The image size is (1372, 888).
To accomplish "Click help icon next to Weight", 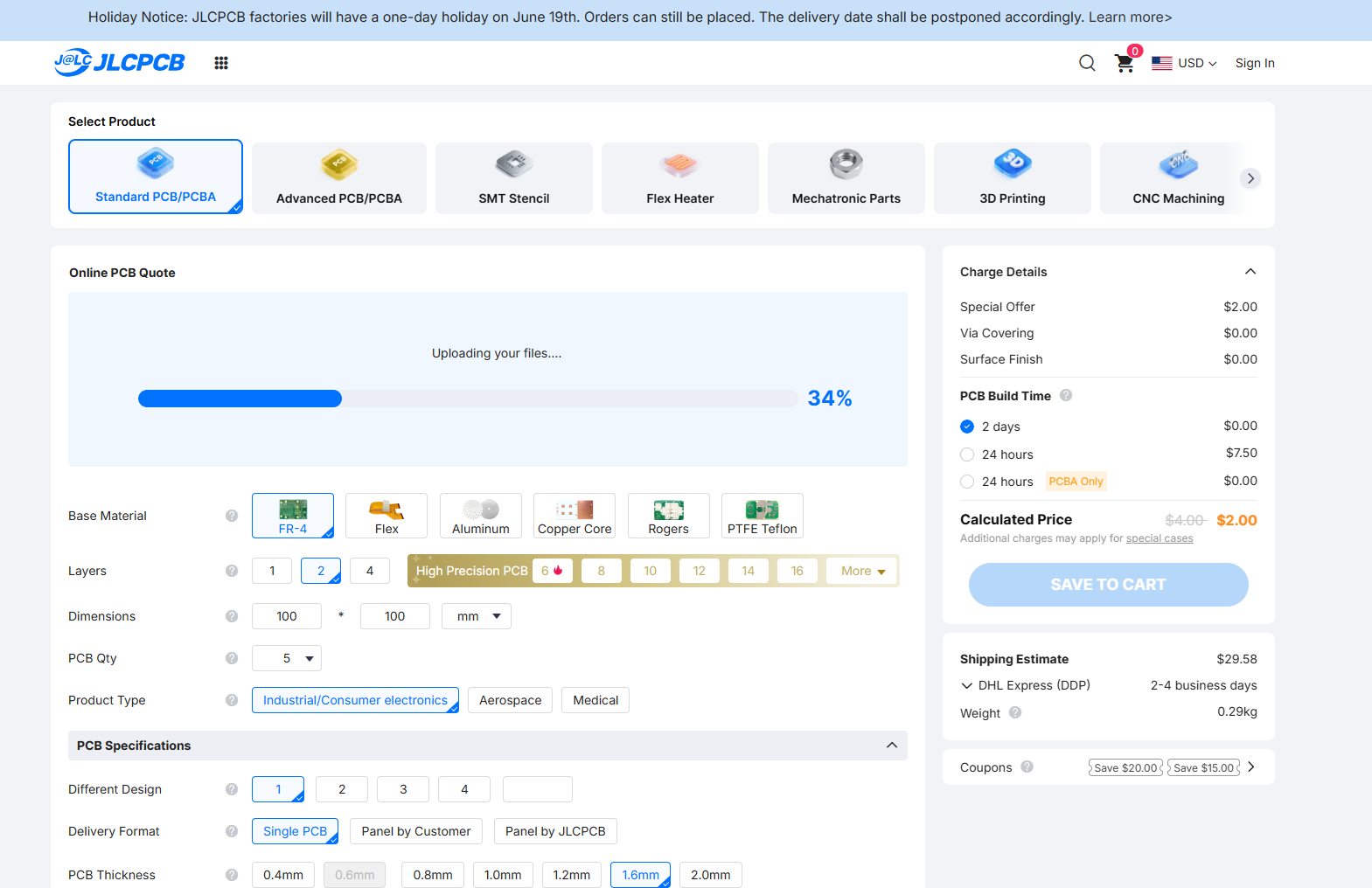I will click(1015, 712).
